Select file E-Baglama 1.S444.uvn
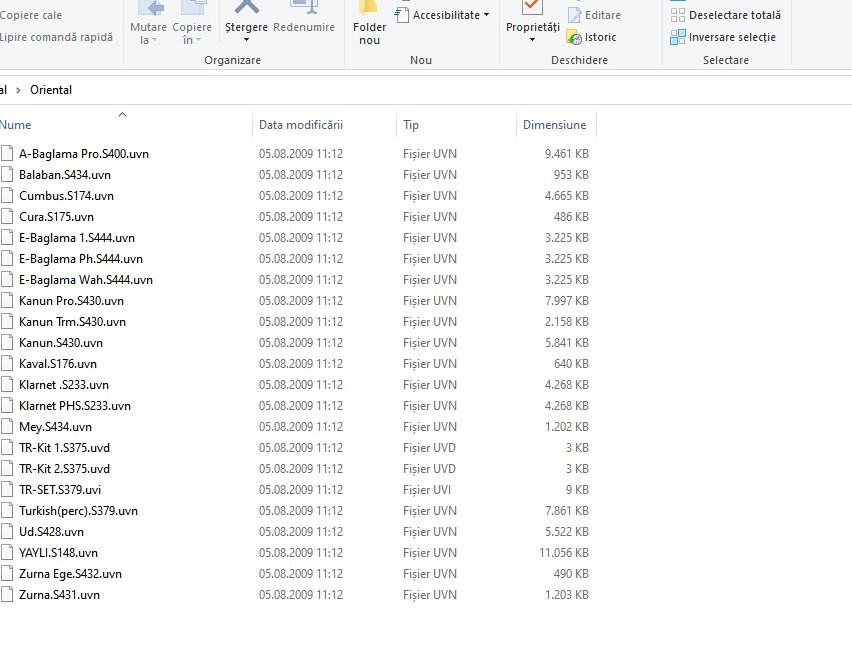This screenshot has width=852, height=671. [x=77, y=238]
